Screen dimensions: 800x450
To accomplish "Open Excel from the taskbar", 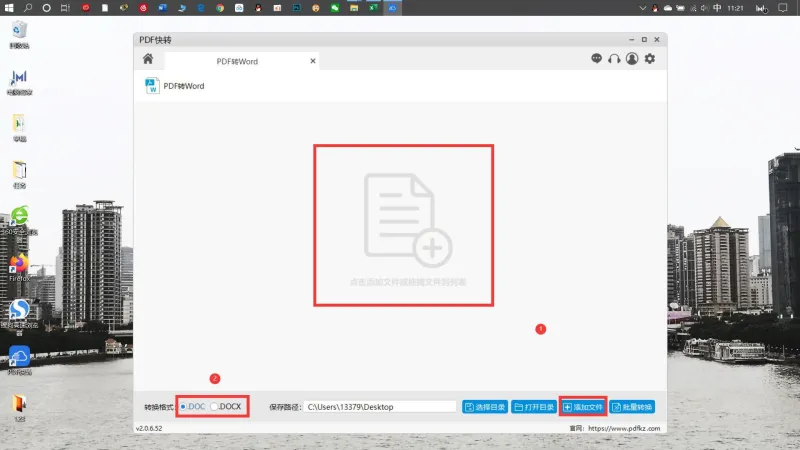I will click(373, 8).
